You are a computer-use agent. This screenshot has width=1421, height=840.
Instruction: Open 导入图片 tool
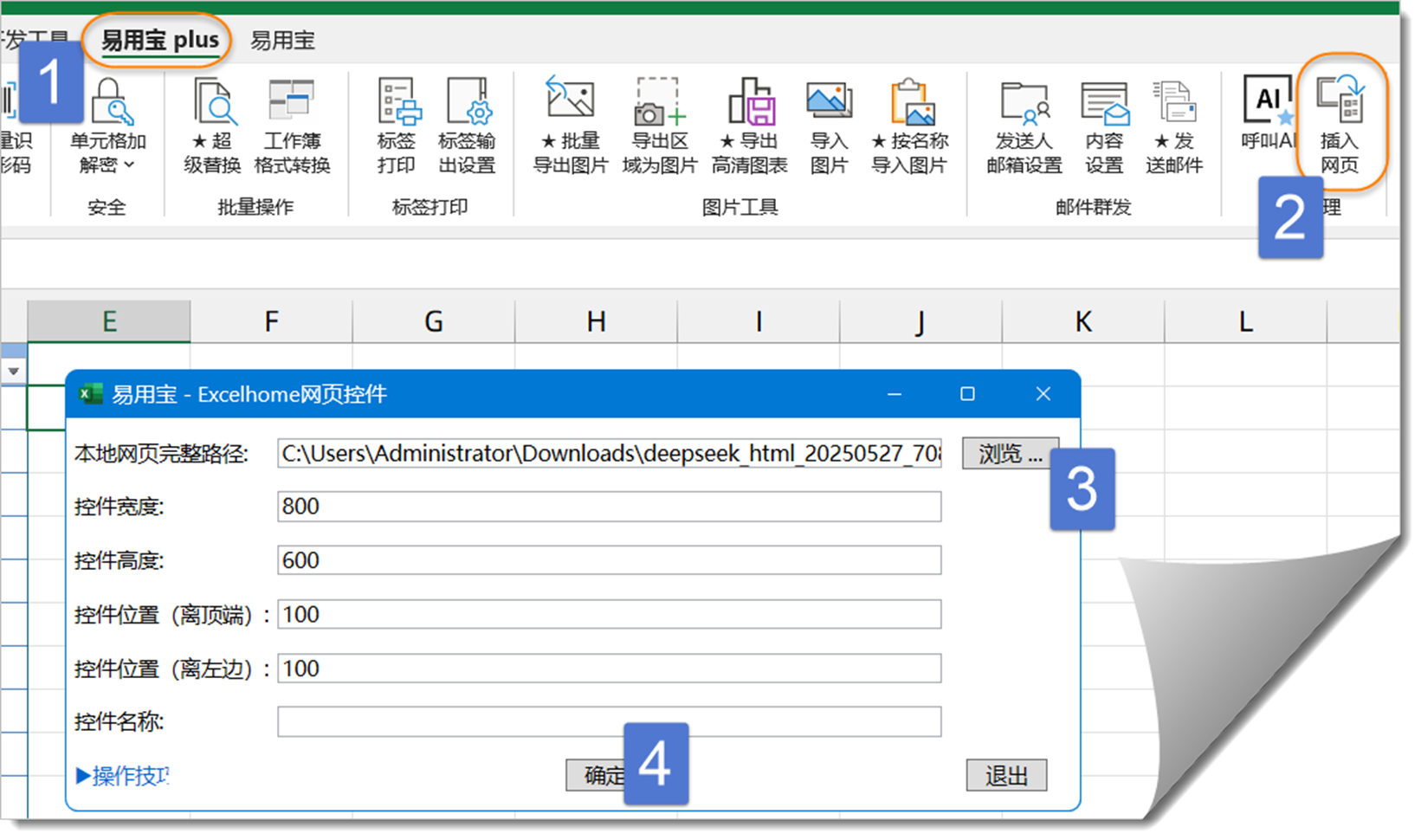pos(829,126)
